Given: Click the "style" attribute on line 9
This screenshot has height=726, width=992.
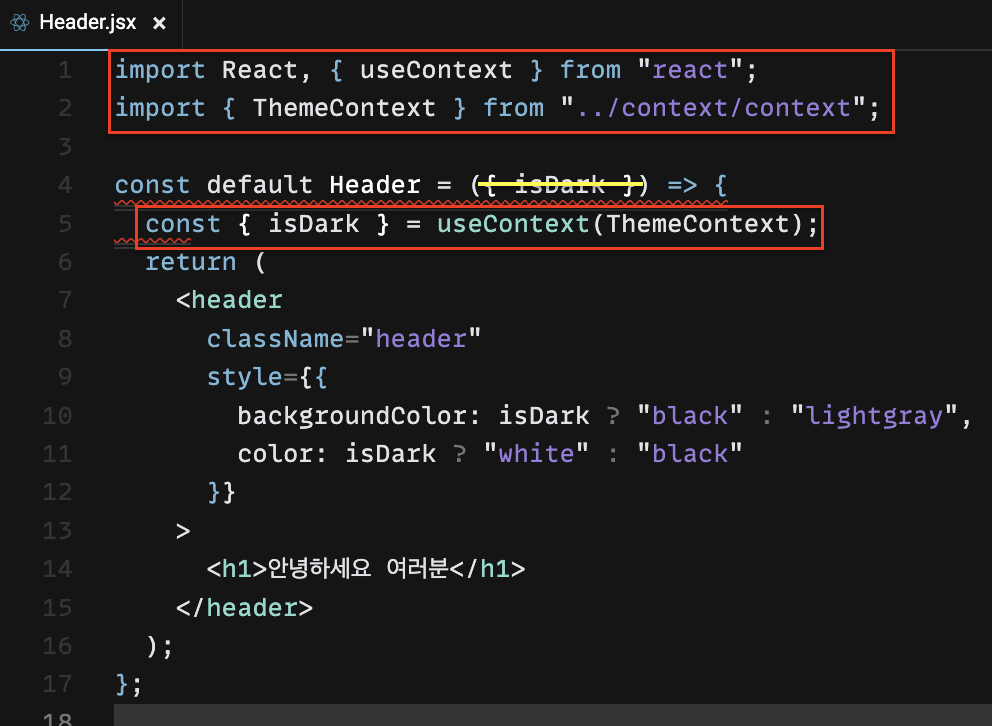Looking at the screenshot, I should [244, 378].
